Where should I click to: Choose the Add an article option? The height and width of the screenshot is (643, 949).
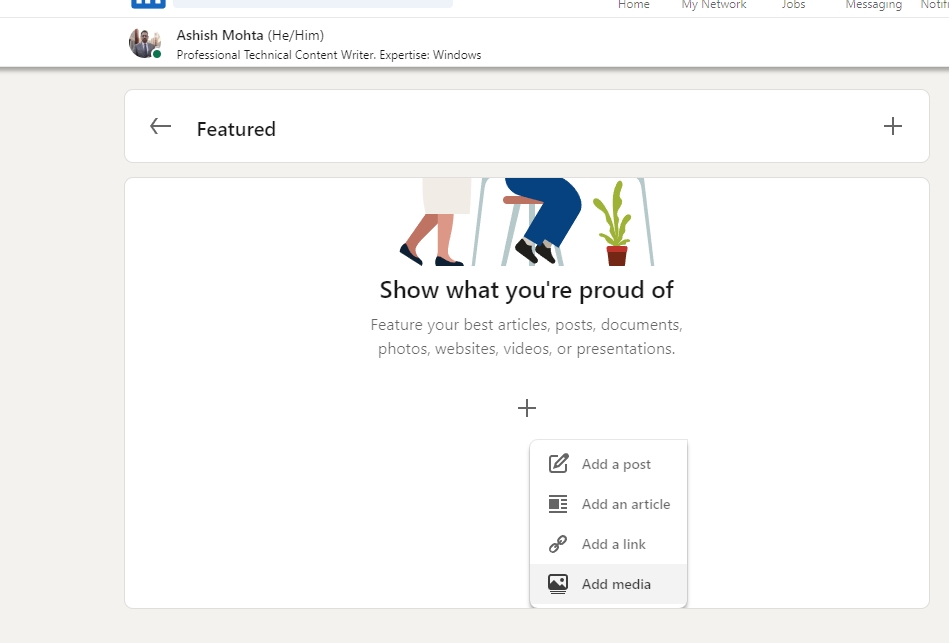coord(625,503)
